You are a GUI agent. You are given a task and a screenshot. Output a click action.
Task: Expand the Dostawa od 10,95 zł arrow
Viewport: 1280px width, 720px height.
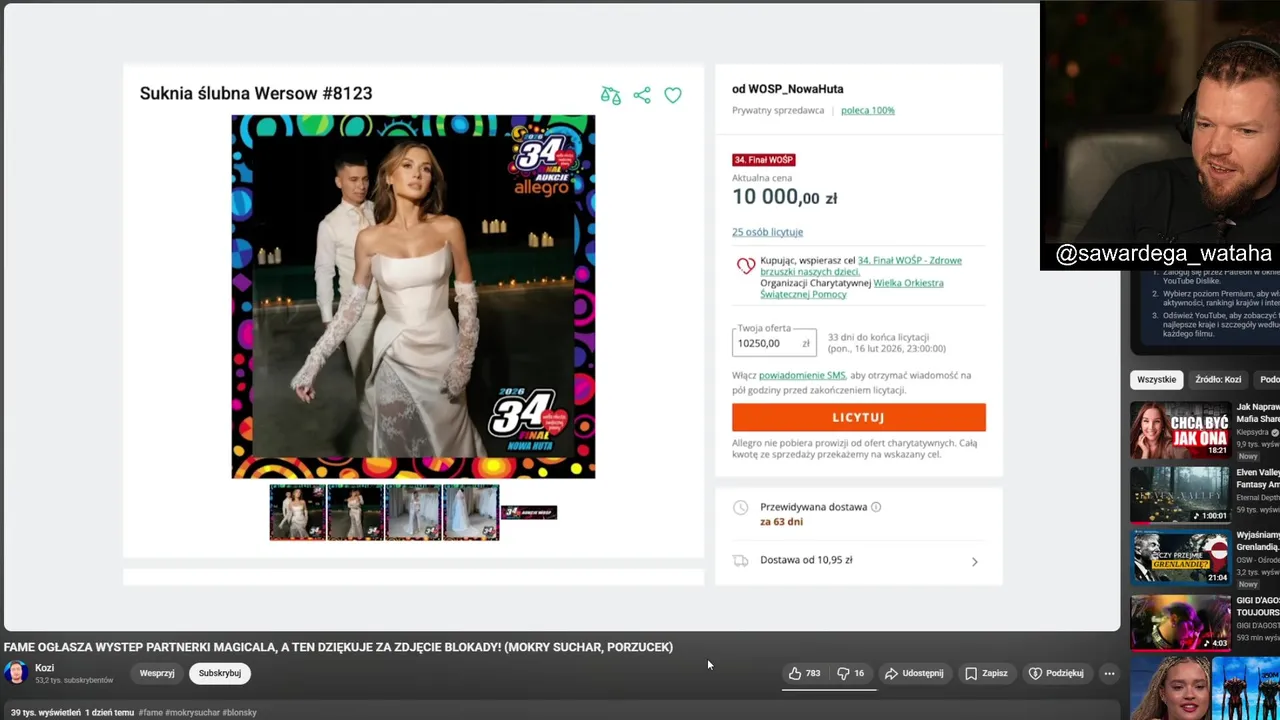click(x=975, y=561)
